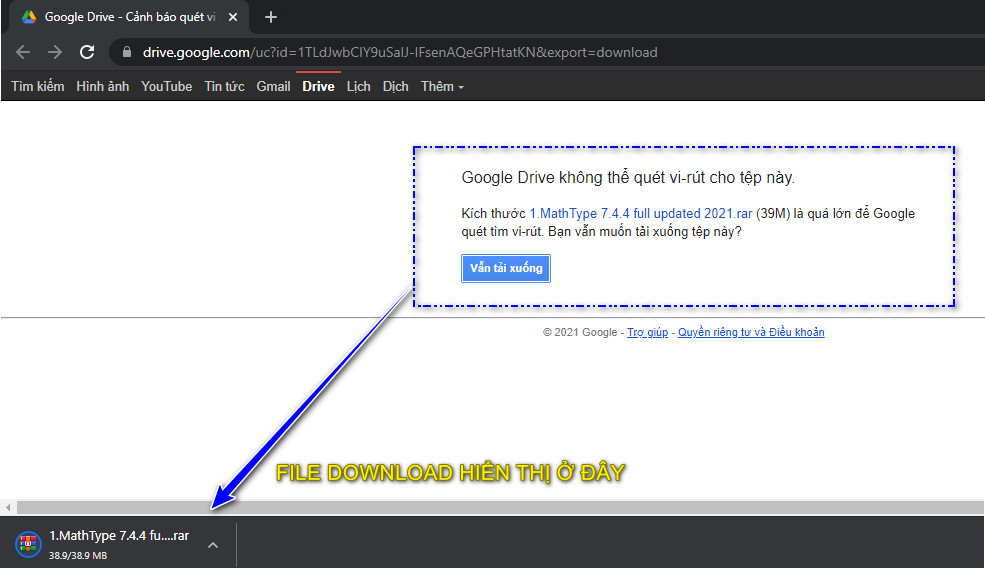985x571 pixels.
Task: Click the Vẫn tải xuống button
Action: click(506, 268)
